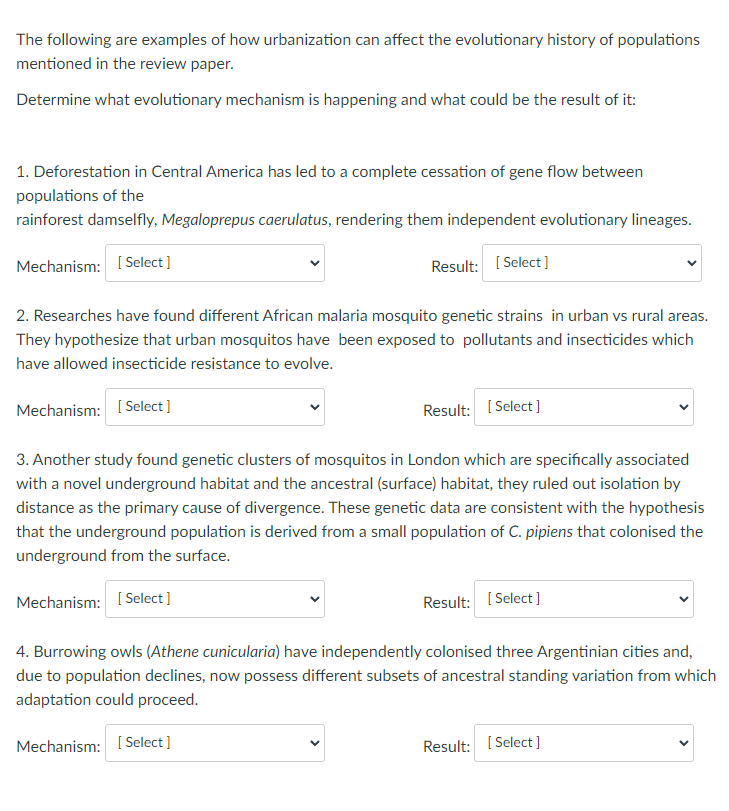
Task: Click the Mechanism label under question 2
Action: point(58,410)
